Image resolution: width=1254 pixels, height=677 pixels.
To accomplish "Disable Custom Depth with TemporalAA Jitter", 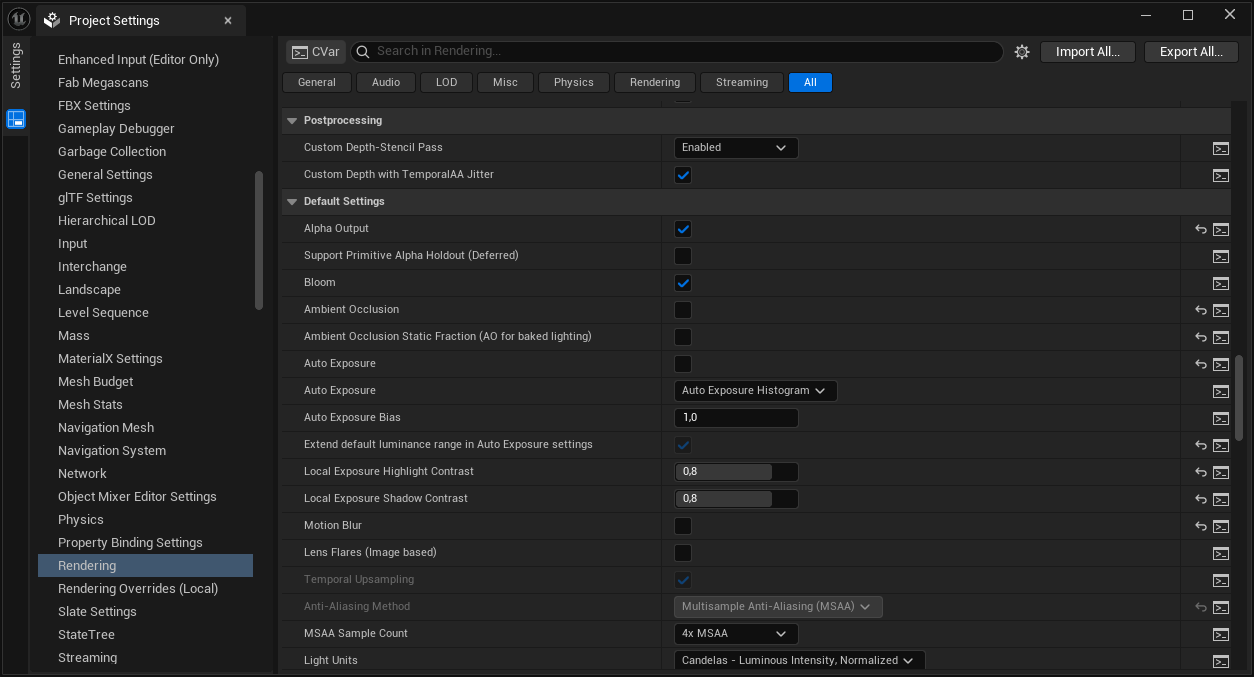I will coord(683,175).
